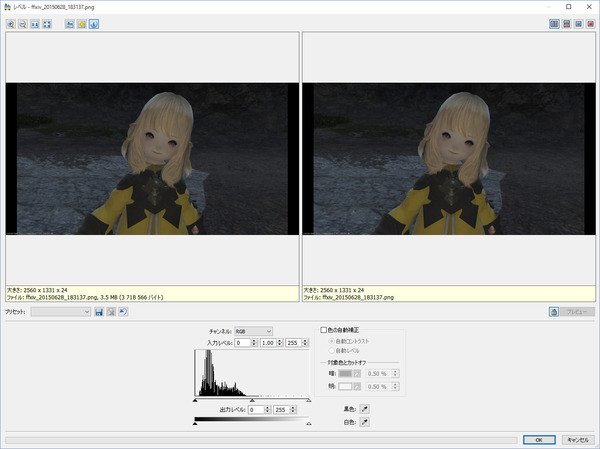Click the output level field showing 0

pyautogui.click(x=256, y=410)
